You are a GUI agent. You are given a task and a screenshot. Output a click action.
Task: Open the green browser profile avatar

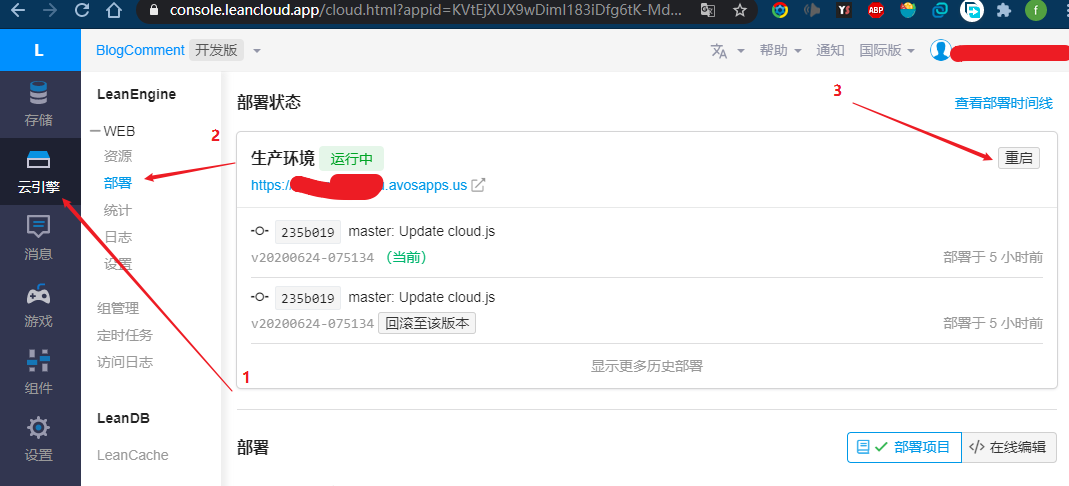point(1036,10)
